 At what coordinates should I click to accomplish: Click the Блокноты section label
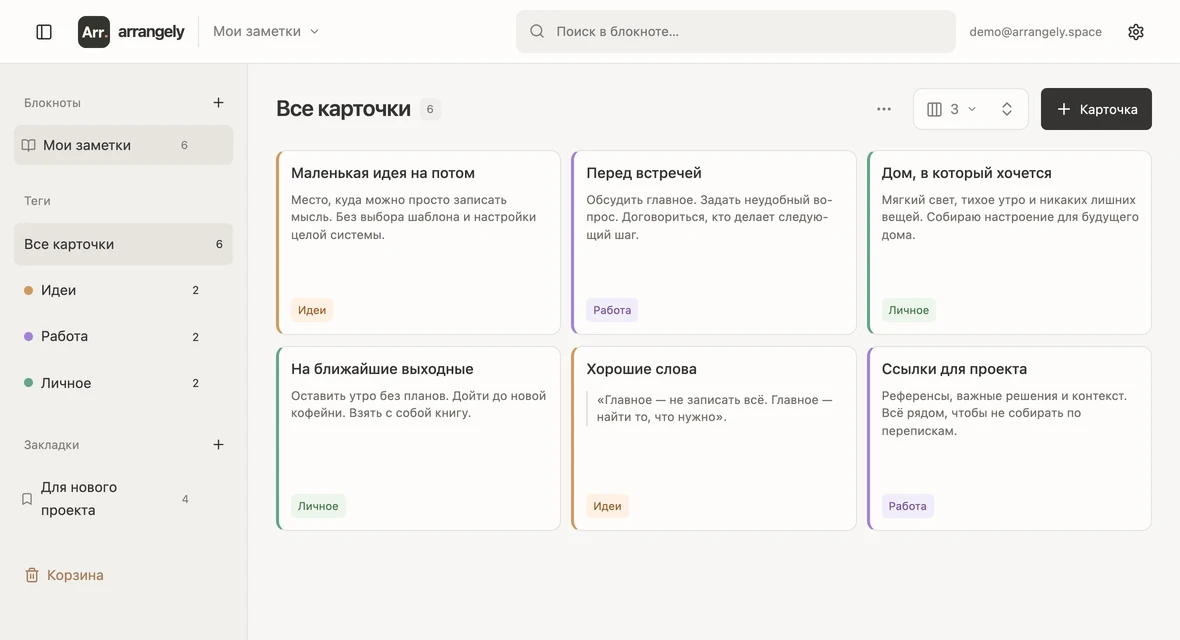pyautogui.click(x=52, y=103)
